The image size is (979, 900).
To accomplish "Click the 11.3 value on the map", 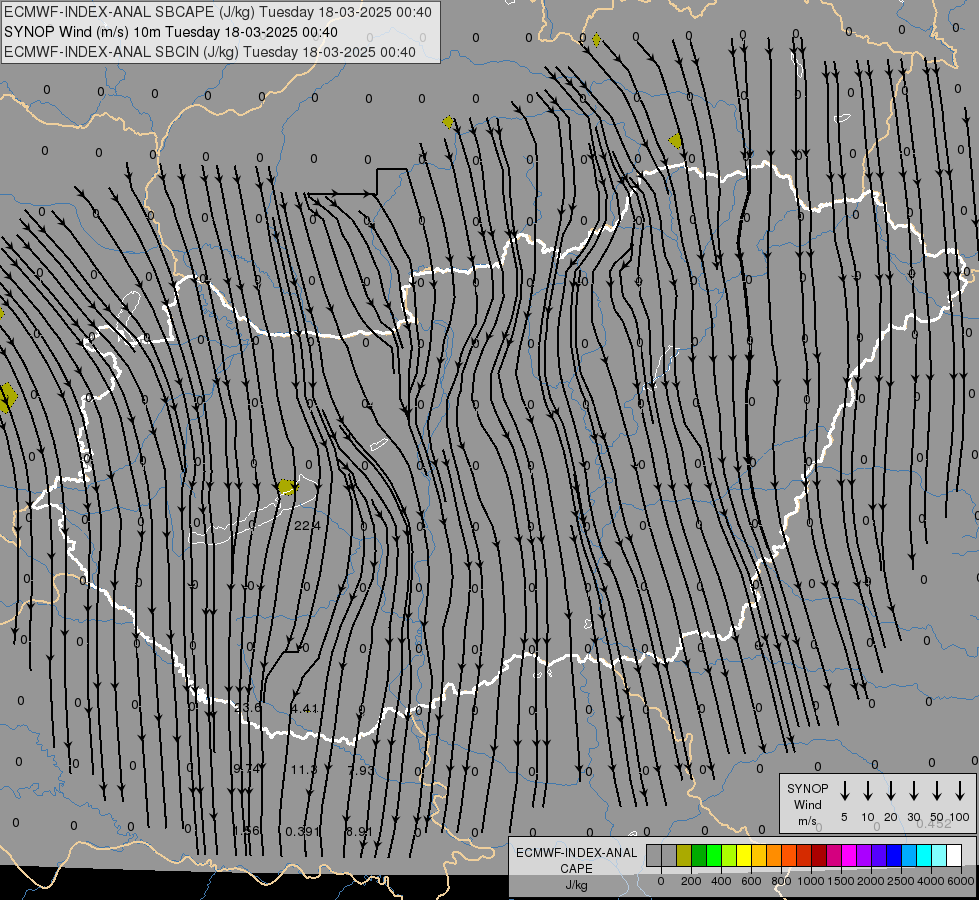I will pos(304,769).
